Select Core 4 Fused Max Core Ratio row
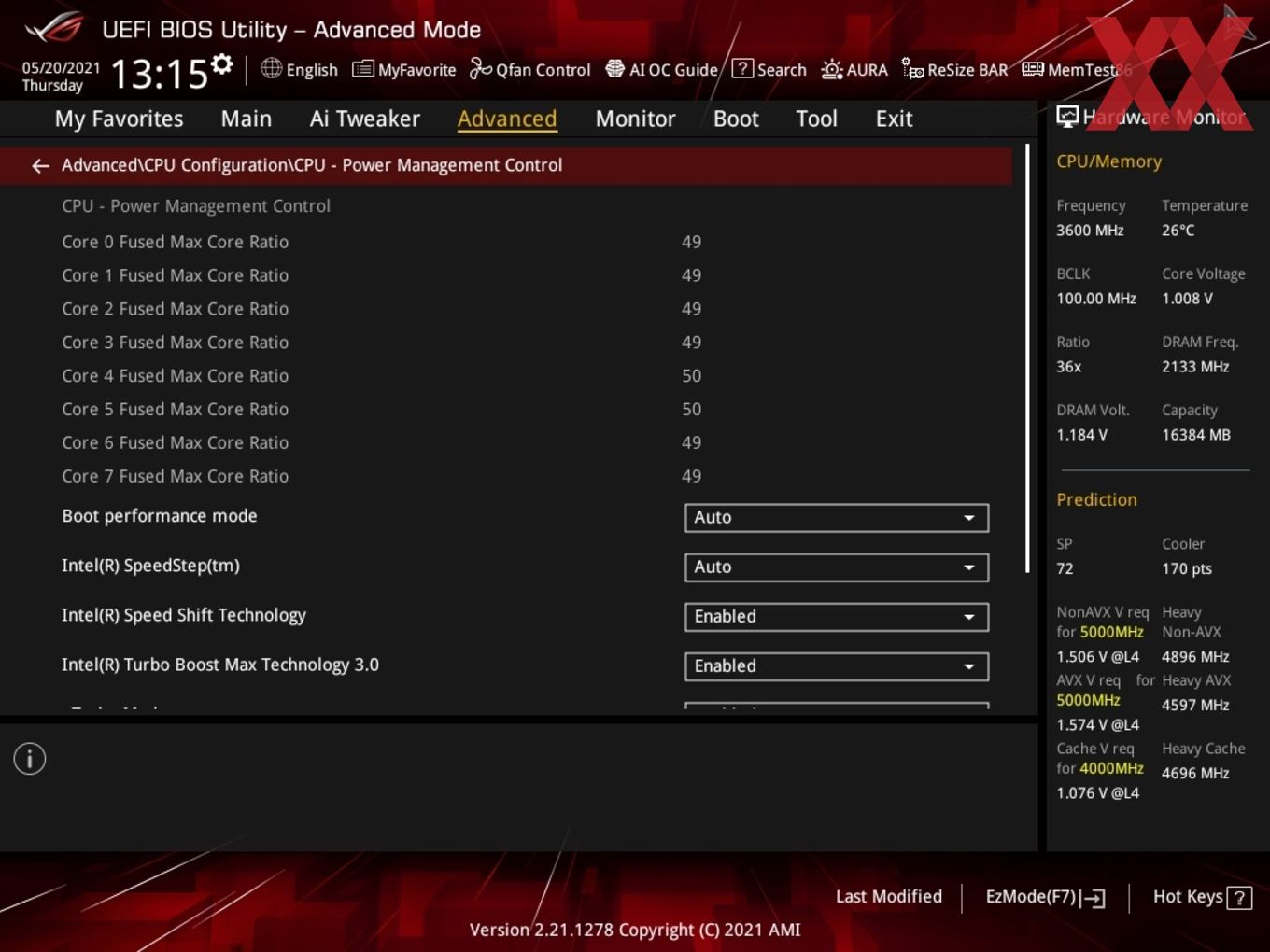The width and height of the screenshot is (1270, 952). [504, 376]
